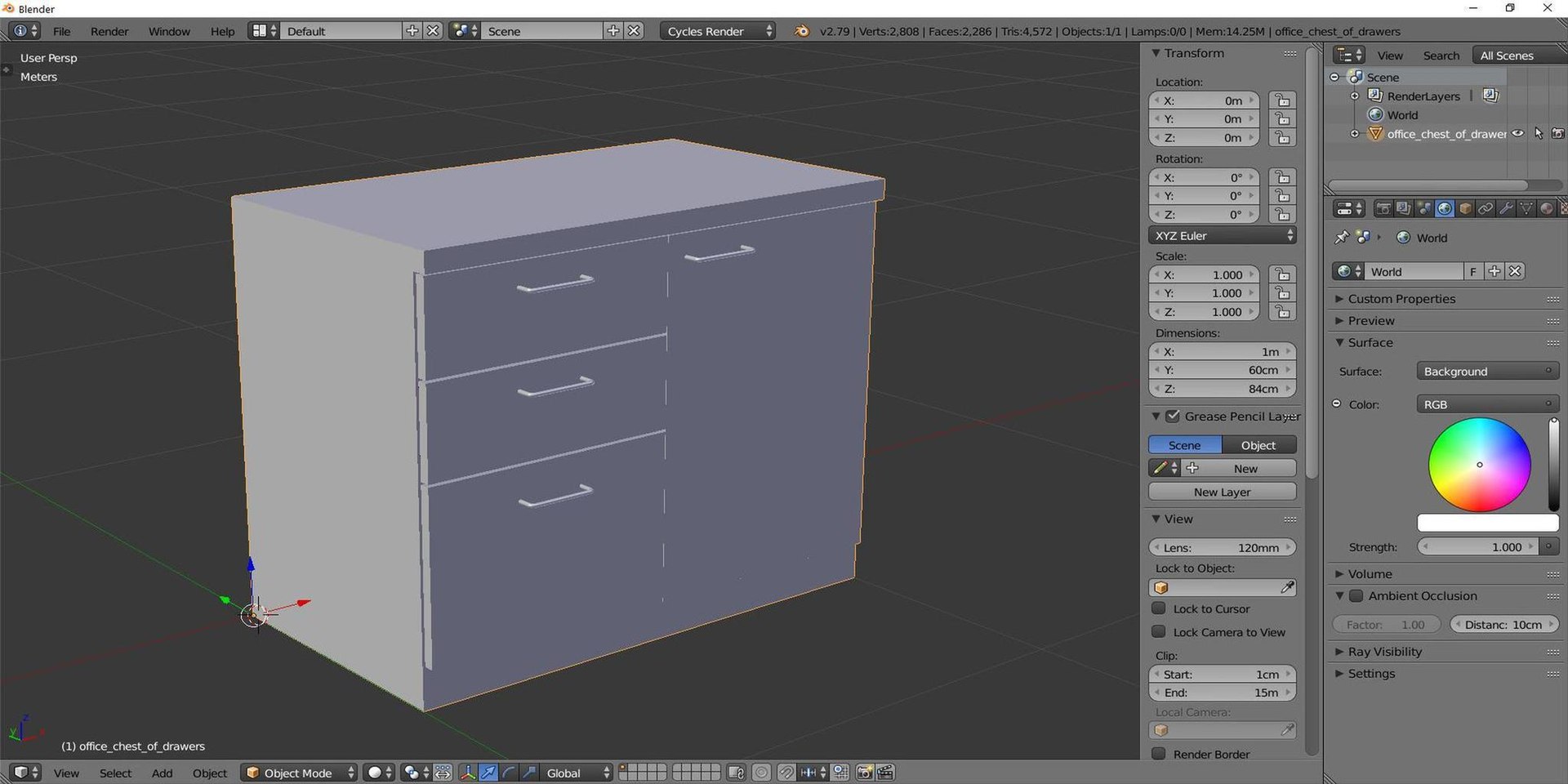The image size is (1568, 784).
Task: Uncheck the Grease Pencil Layers checkbox
Action: pyautogui.click(x=1173, y=416)
